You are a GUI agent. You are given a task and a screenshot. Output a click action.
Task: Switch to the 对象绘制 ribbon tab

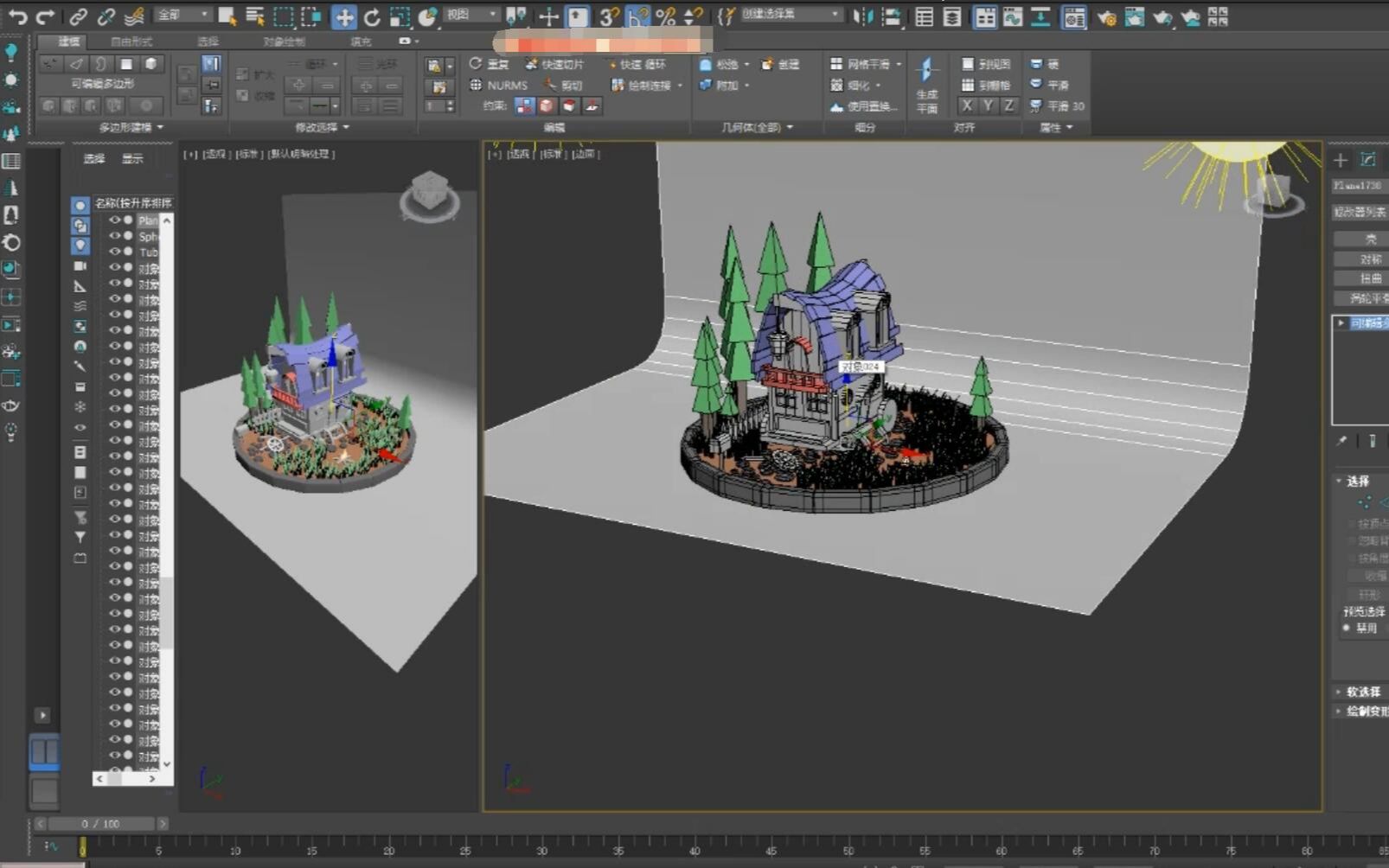(284, 41)
